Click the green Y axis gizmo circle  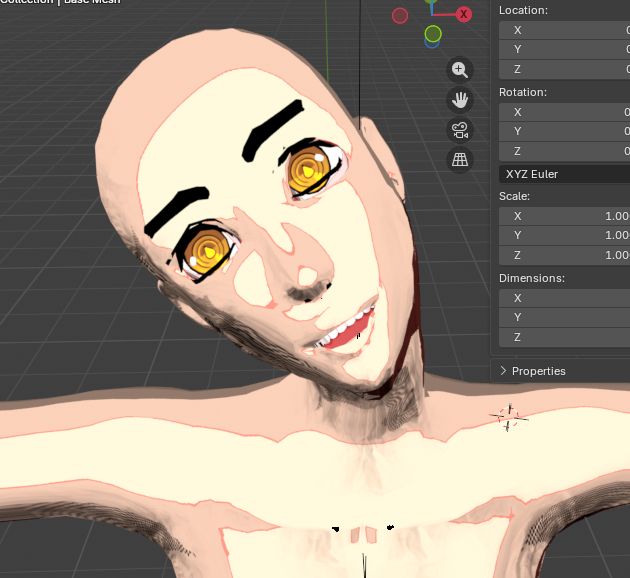433,34
